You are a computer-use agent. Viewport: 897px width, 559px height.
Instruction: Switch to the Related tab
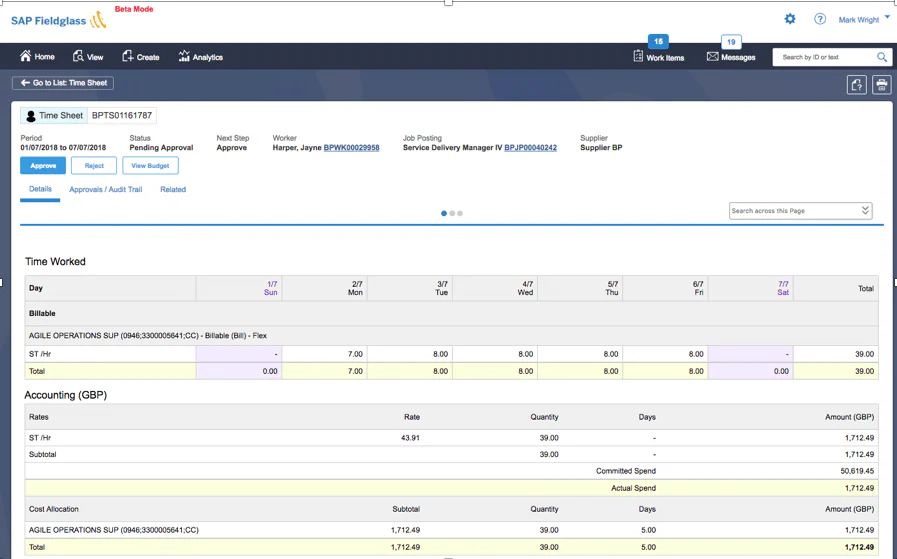(173, 189)
